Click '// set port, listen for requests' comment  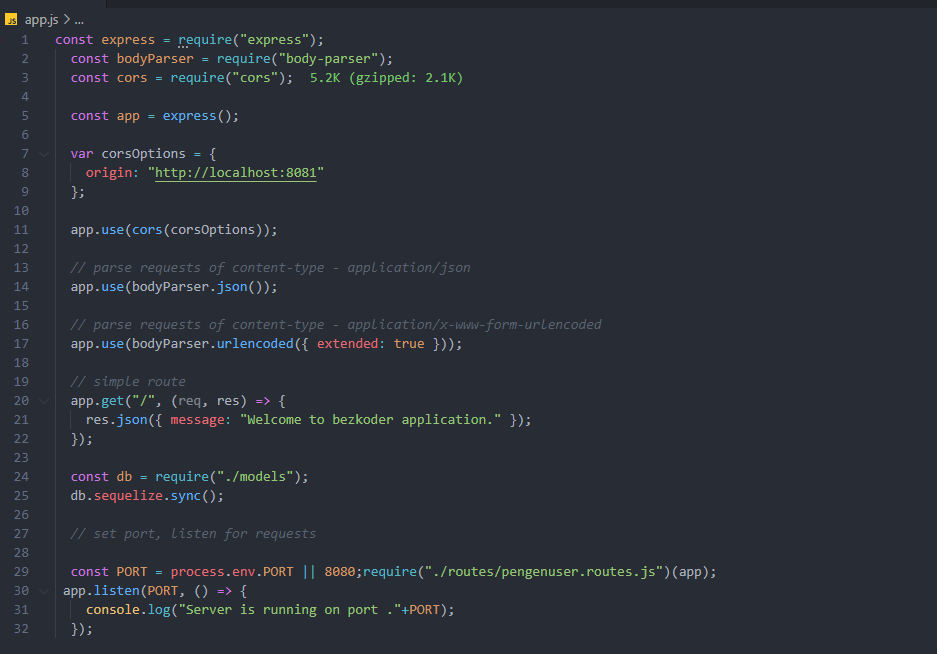tap(193, 534)
